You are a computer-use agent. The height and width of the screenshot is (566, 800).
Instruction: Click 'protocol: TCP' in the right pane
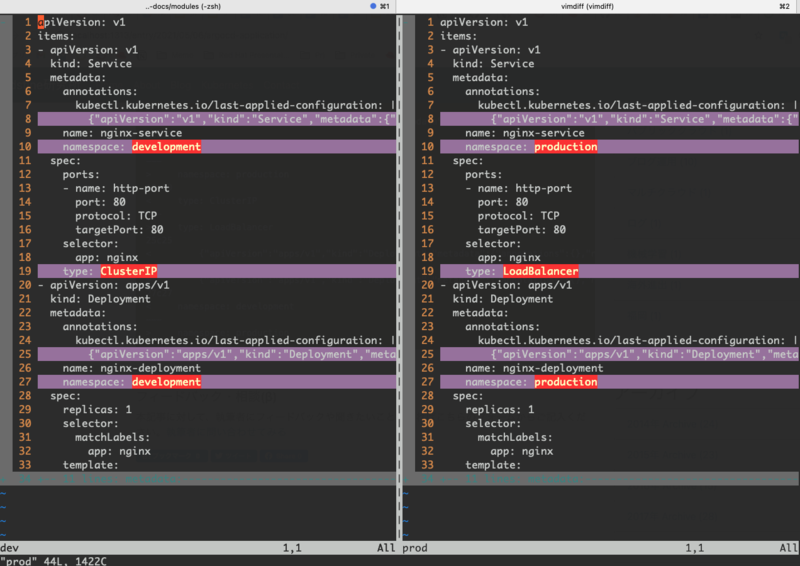point(522,216)
